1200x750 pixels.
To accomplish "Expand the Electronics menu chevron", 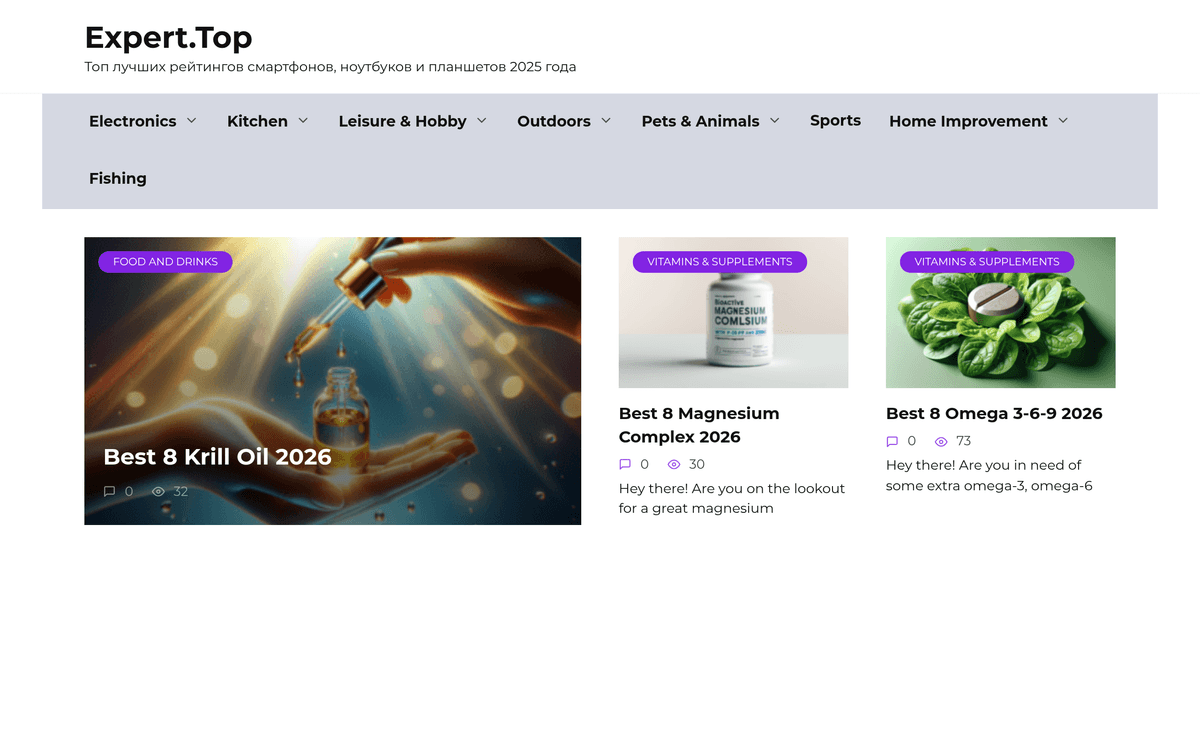I will click(x=192, y=120).
